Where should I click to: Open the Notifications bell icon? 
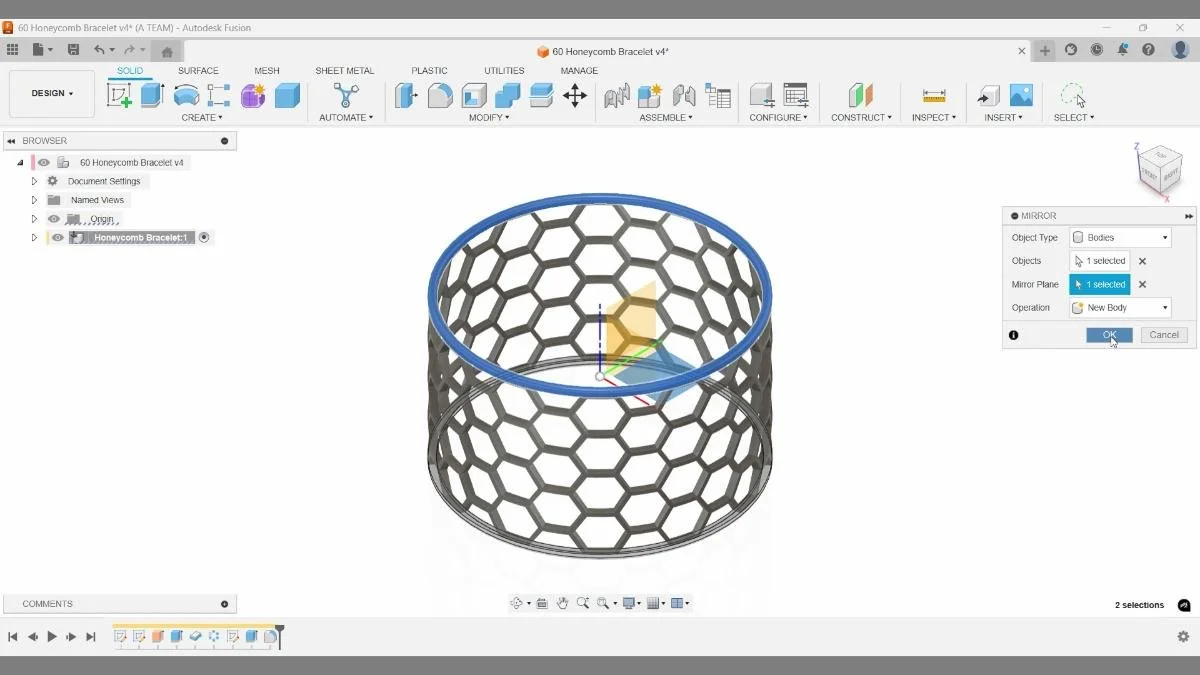tap(1123, 49)
